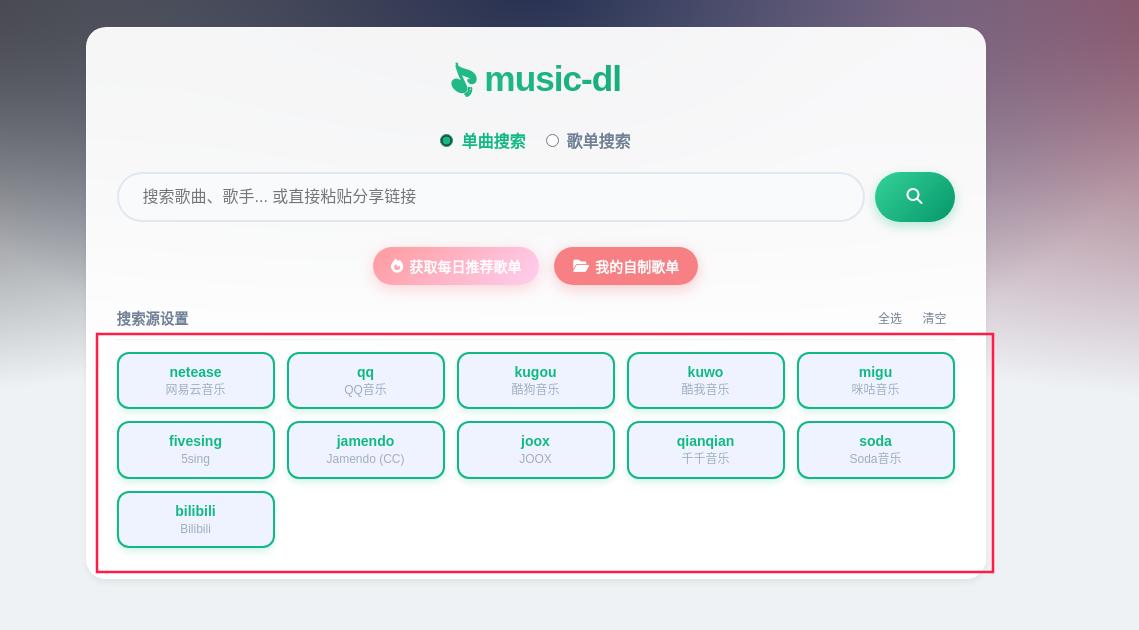
Task: Click the magnifier search button
Action: click(x=915, y=197)
